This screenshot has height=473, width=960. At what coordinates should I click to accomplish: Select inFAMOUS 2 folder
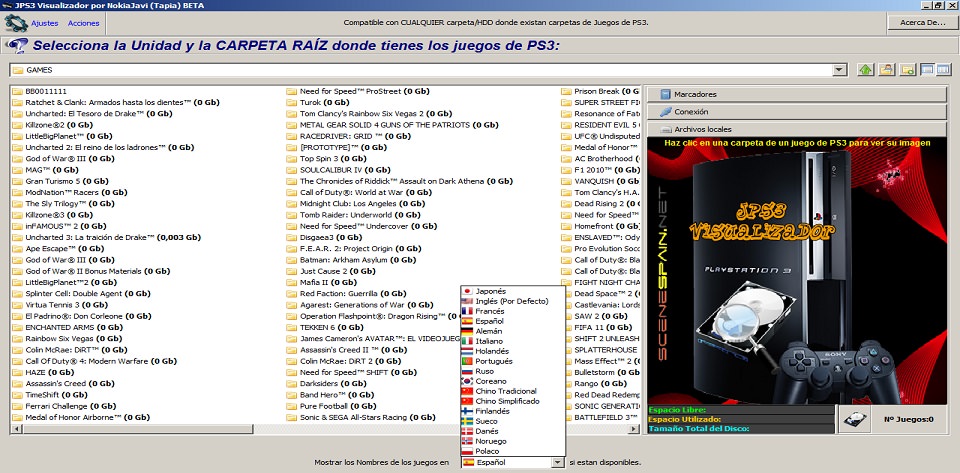(x=59, y=226)
